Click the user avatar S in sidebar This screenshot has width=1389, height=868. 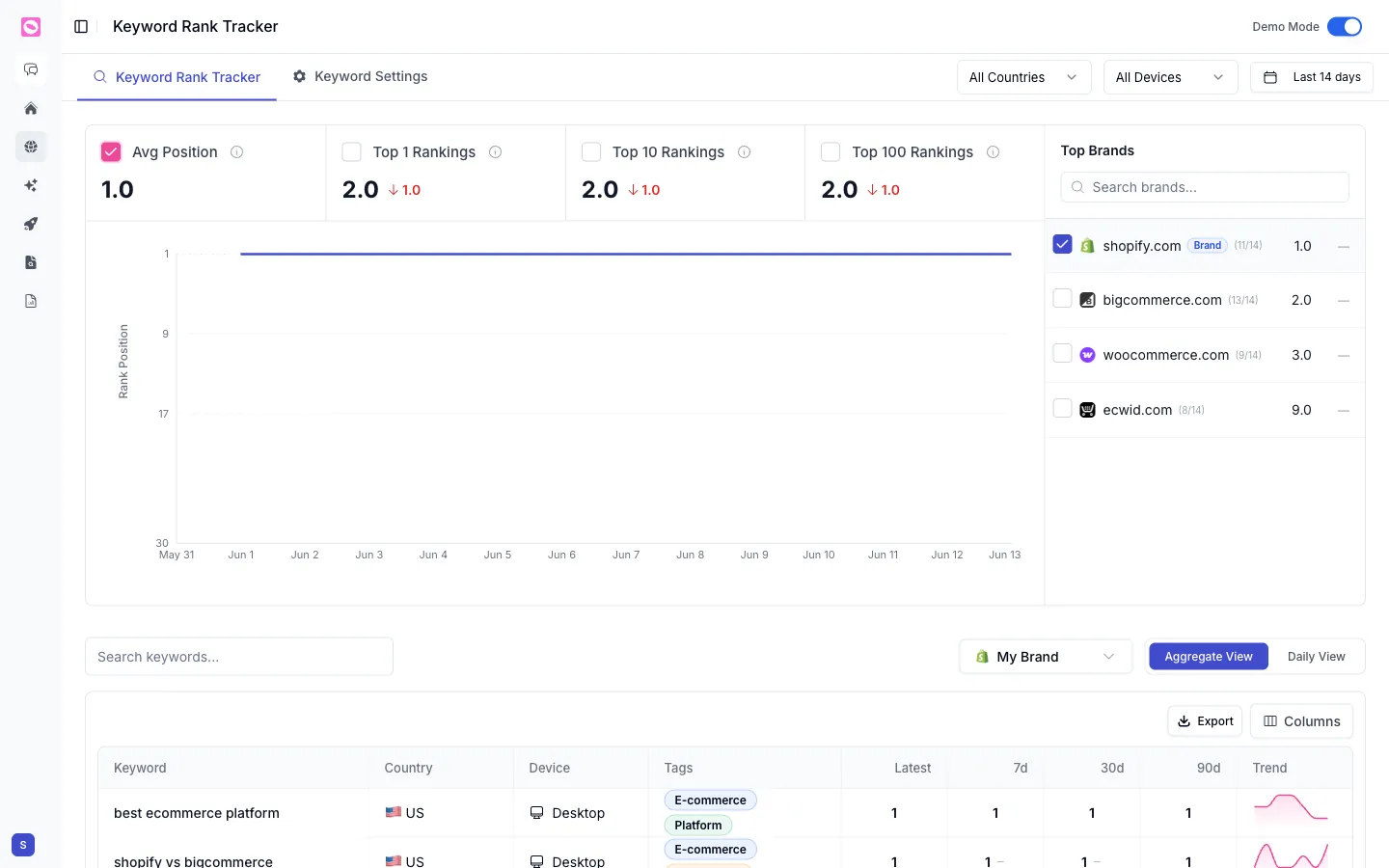pyautogui.click(x=23, y=845)
